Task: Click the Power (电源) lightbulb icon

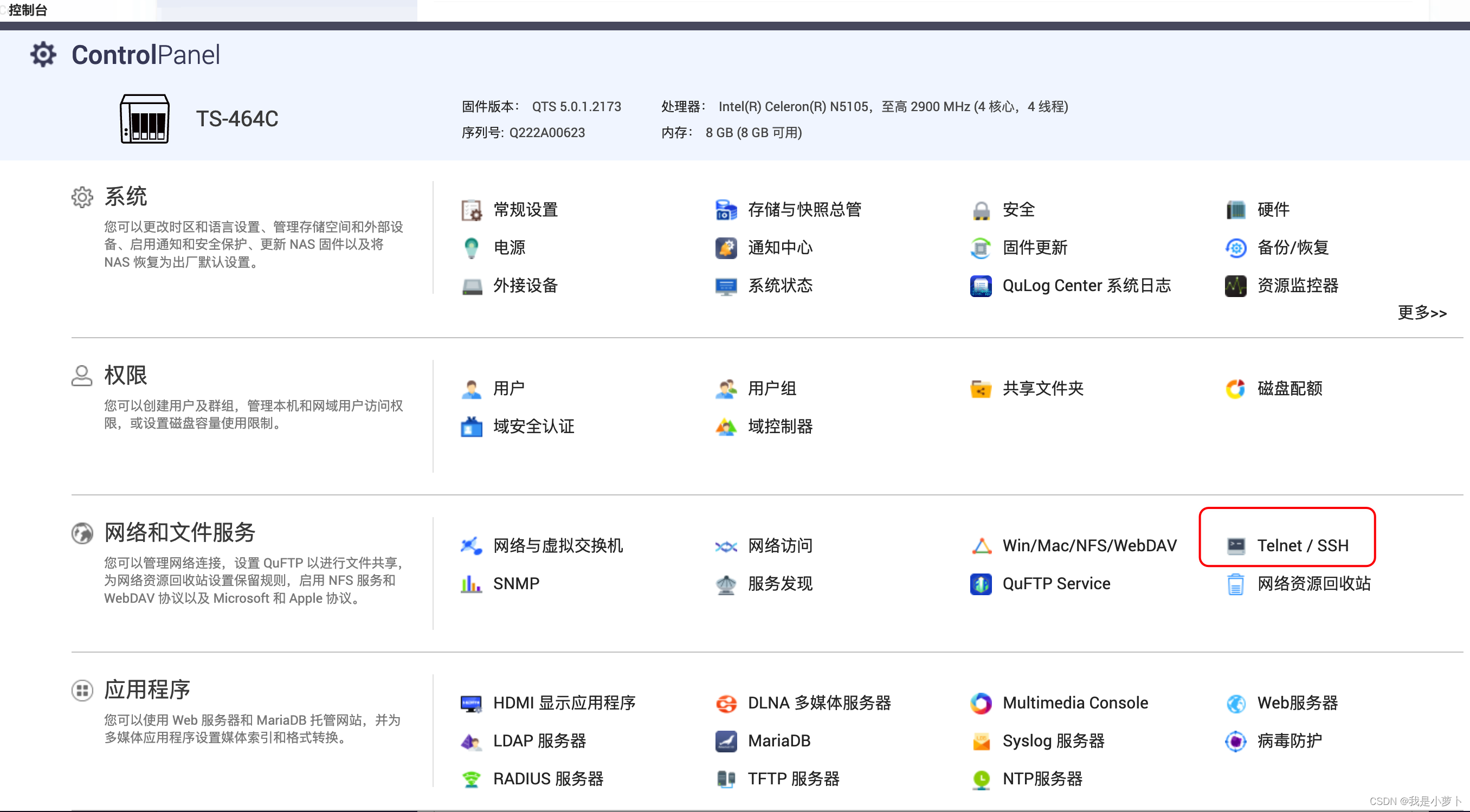Action: click(x=472, y=248)
